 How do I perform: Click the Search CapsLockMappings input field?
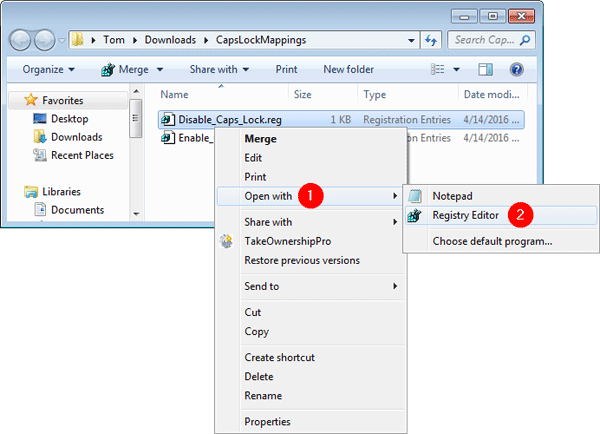click(x=485, y=40)
